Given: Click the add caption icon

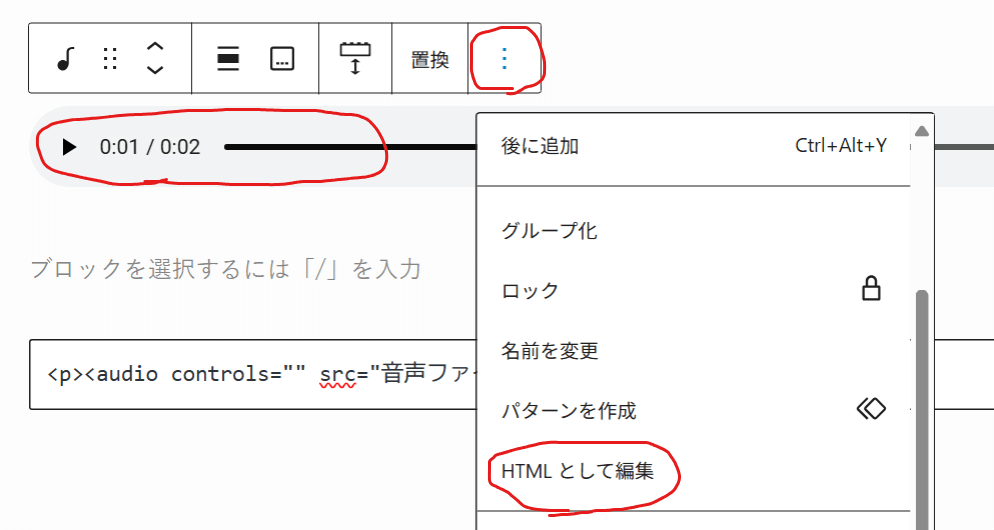Looking at the screenshot, I should [282, 60].
